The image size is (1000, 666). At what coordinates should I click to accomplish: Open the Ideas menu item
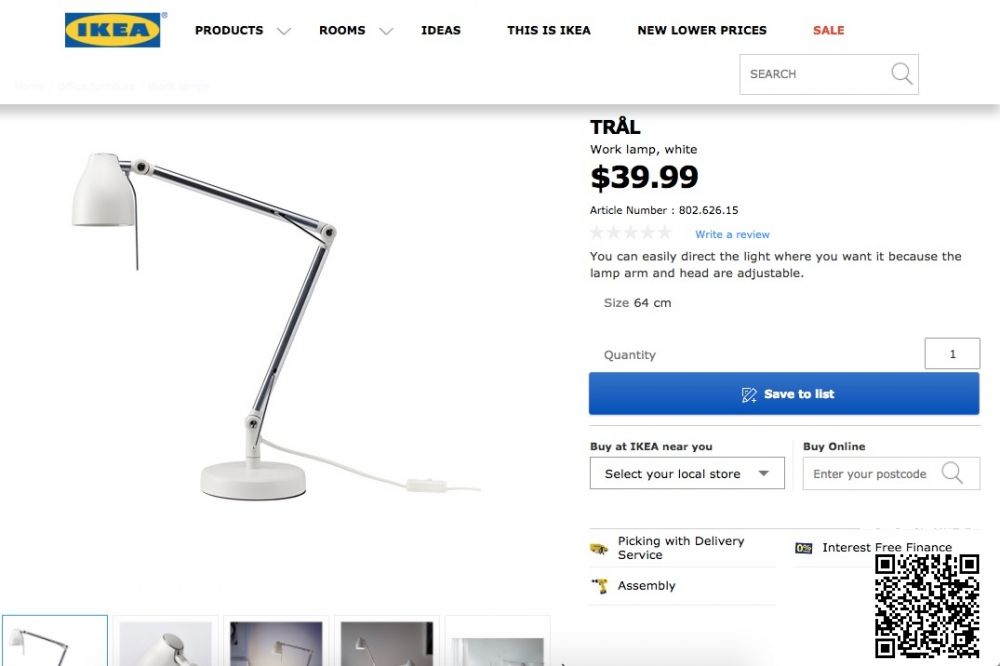coord(441,30)
